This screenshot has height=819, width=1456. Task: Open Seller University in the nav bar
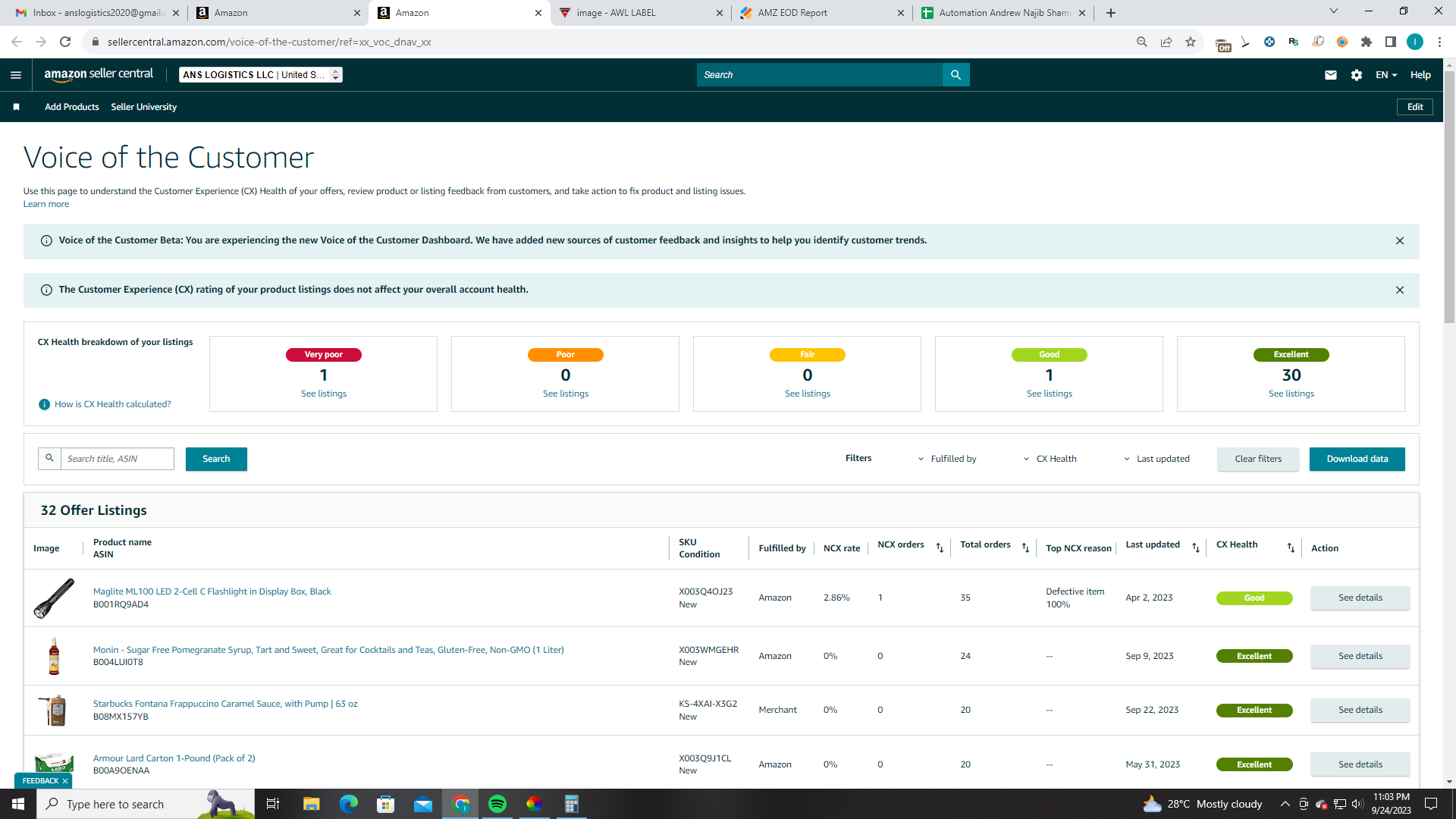[144, 107]
